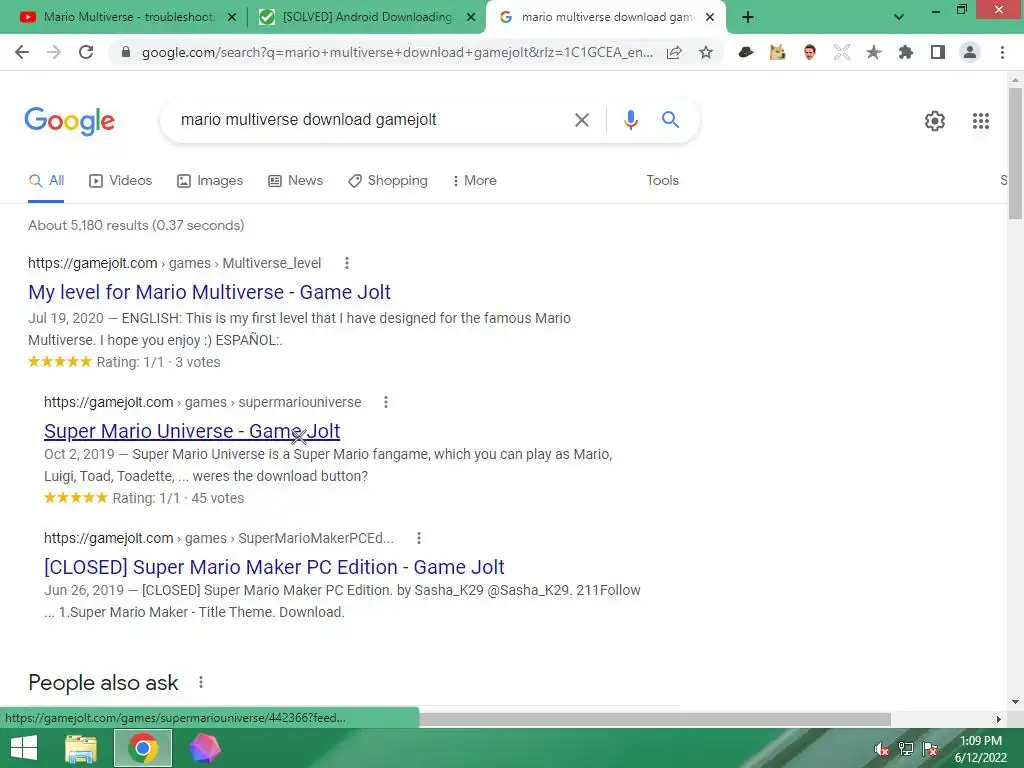The image size is (1024, 768).
Task: Toggle the browser side panel
Action: [x=938, y=52]
